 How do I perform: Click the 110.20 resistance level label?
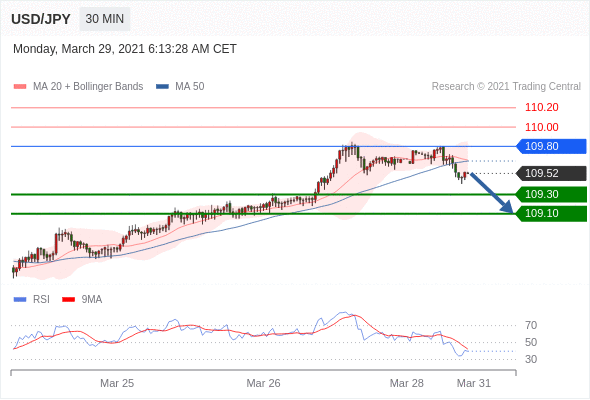(x=541, y=107)
